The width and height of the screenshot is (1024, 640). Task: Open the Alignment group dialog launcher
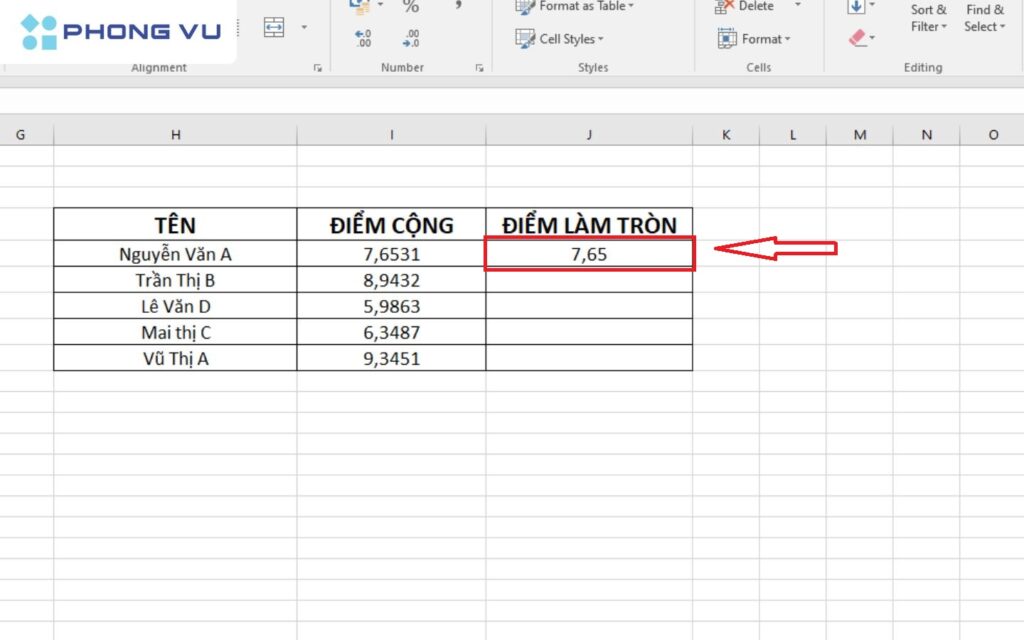coord(317,66)
